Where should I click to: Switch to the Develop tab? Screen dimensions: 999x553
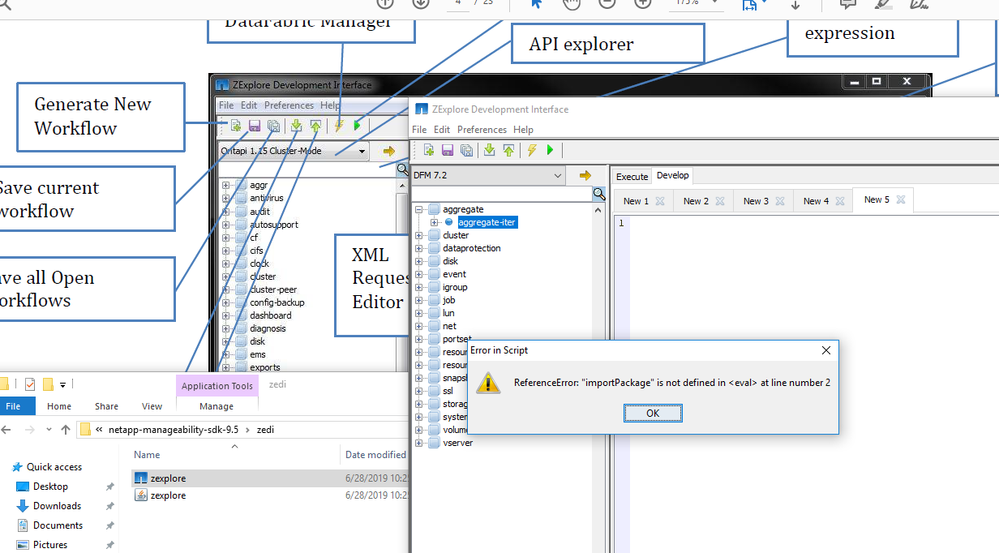coord(673,175)
